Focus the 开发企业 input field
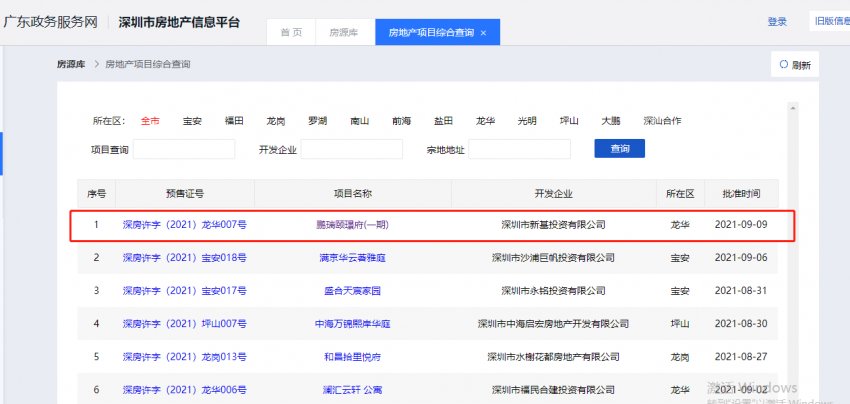This screenshot has height=404, width=850. (352, 149)
